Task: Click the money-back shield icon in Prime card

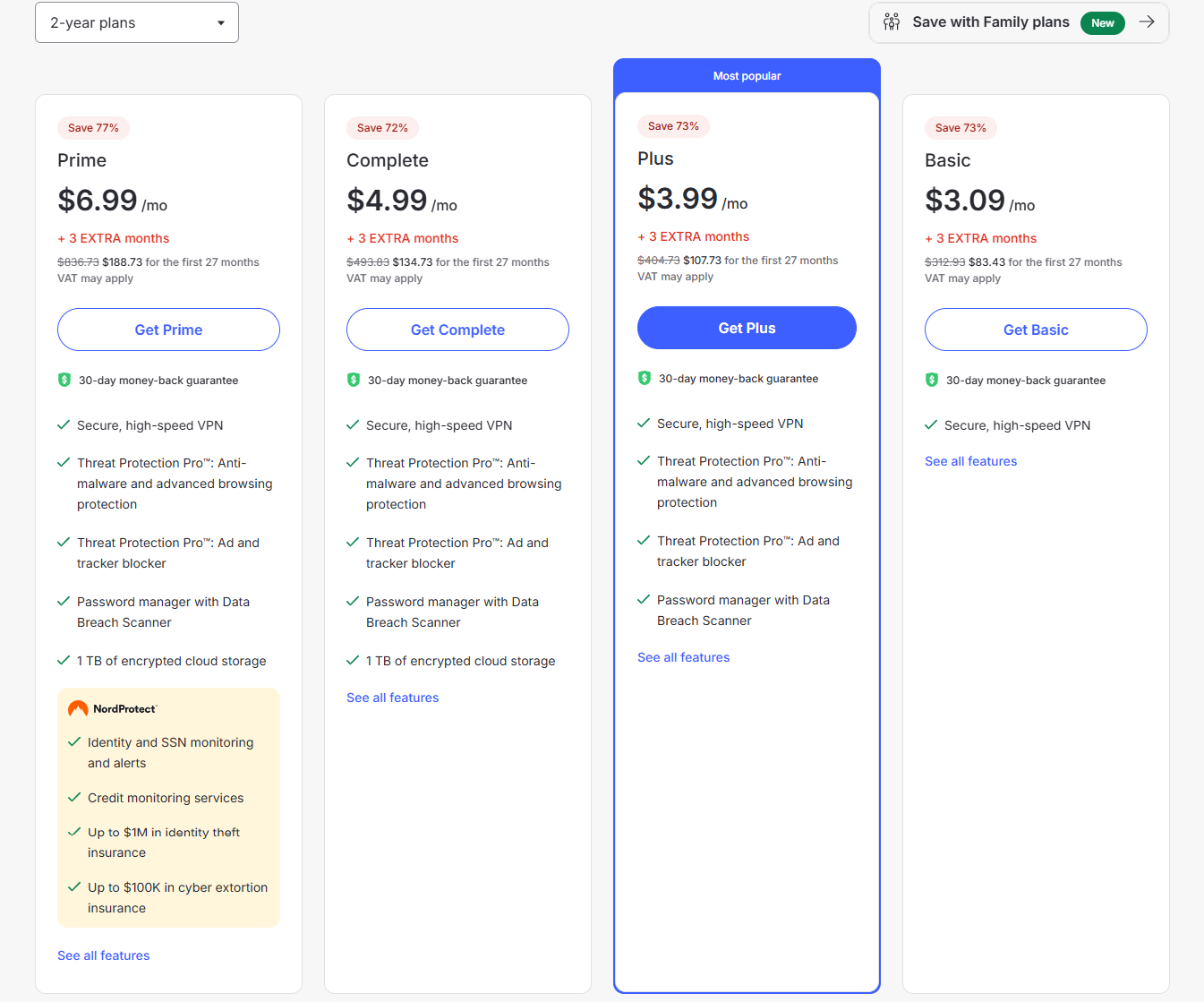Action: point(64,380)
